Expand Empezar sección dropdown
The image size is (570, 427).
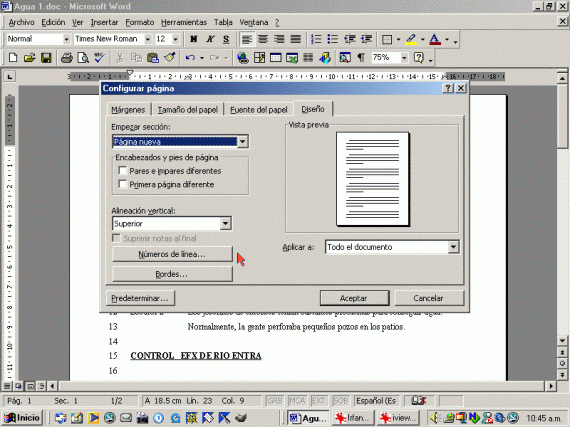coord(243,141)
